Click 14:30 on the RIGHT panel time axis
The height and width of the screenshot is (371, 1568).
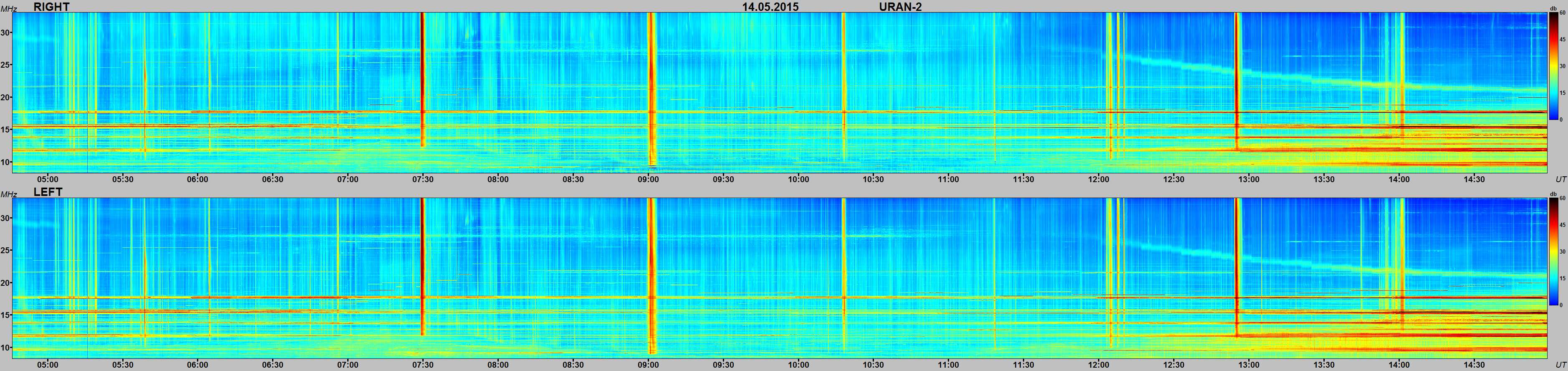coord(1474,179)
